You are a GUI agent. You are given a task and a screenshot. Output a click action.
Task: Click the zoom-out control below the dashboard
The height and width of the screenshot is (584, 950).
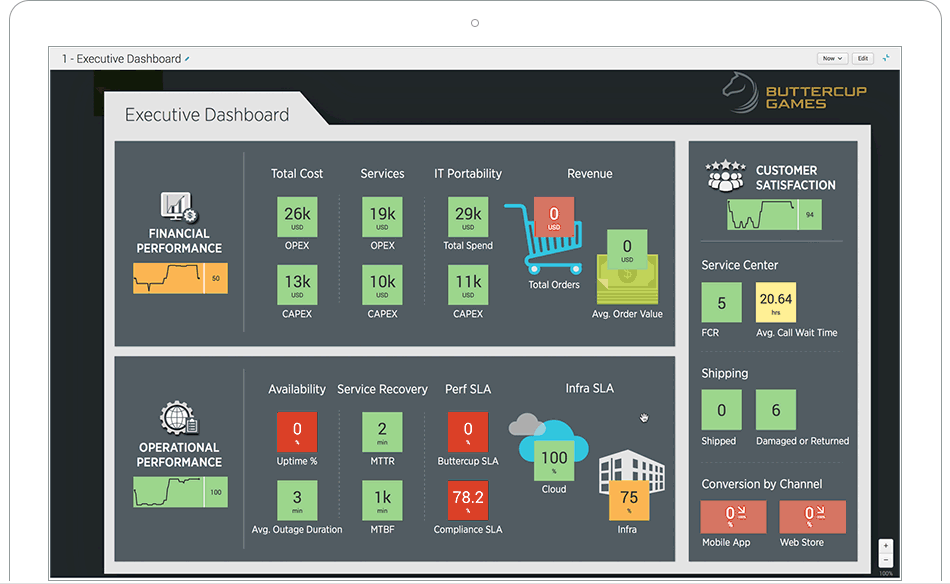coord(886,561)
